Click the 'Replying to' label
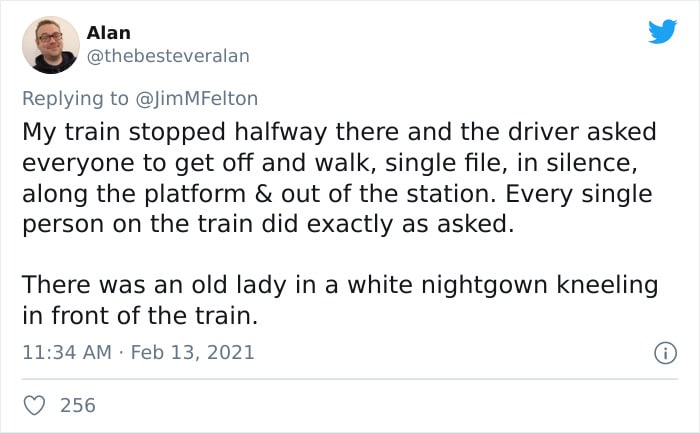Viewport: 700px width, 433px height. 75,99
